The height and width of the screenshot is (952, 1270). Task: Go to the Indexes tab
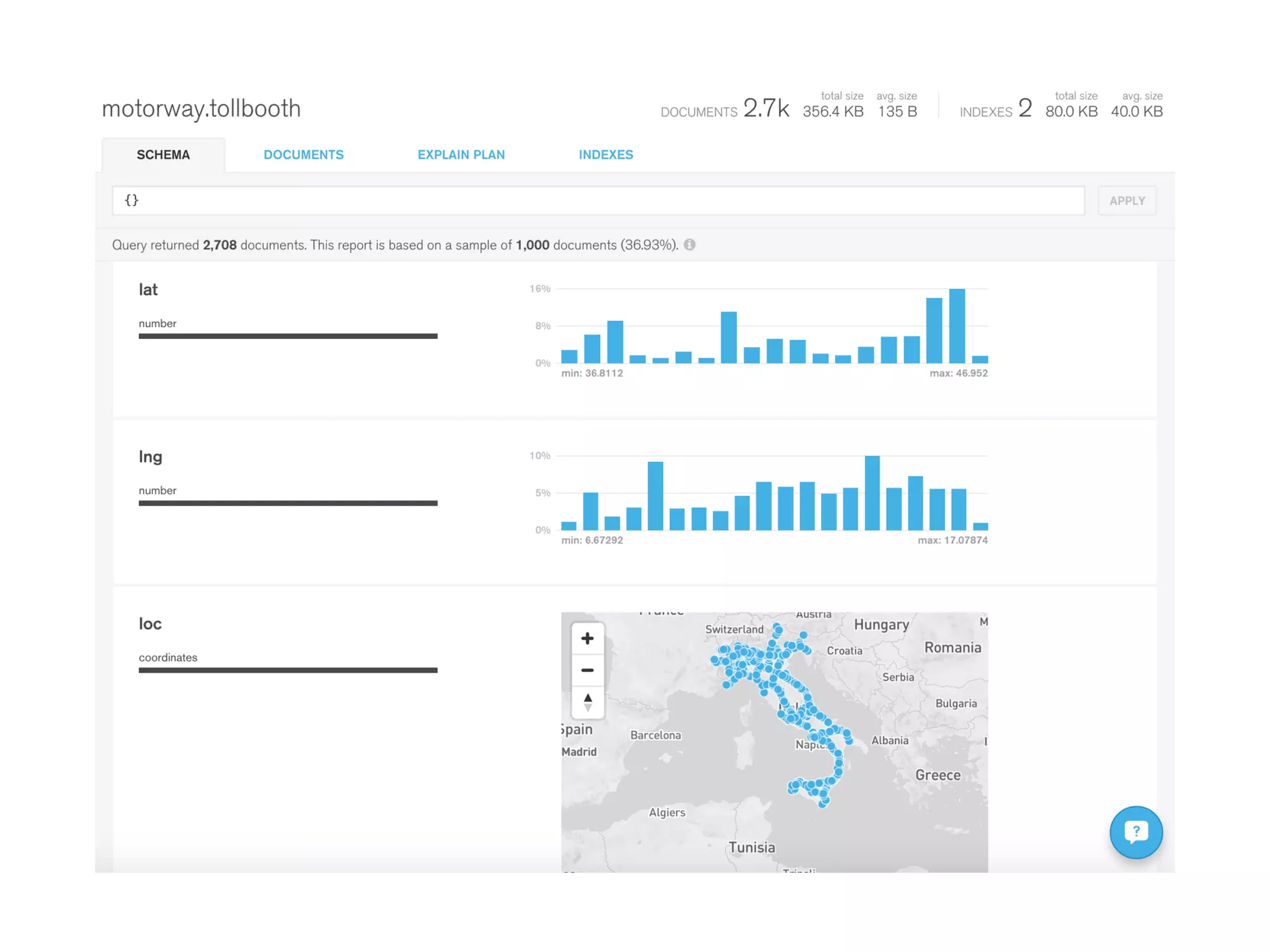click(x=605, y=155)
